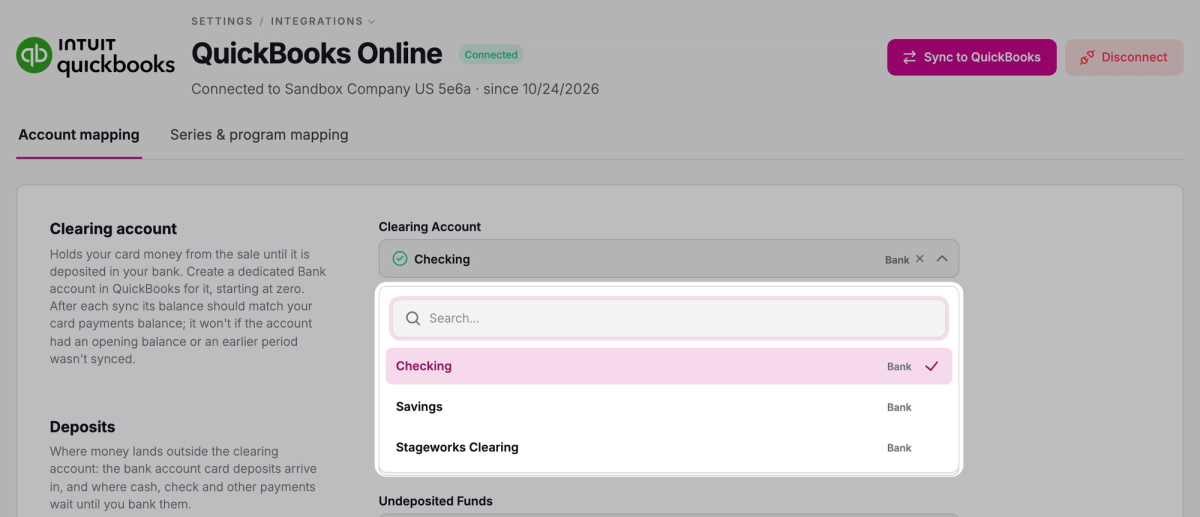Click the Bank tag in the Clearing Account box
The width and height of the screenshot is (1200, 517).
tap(897, 260)
